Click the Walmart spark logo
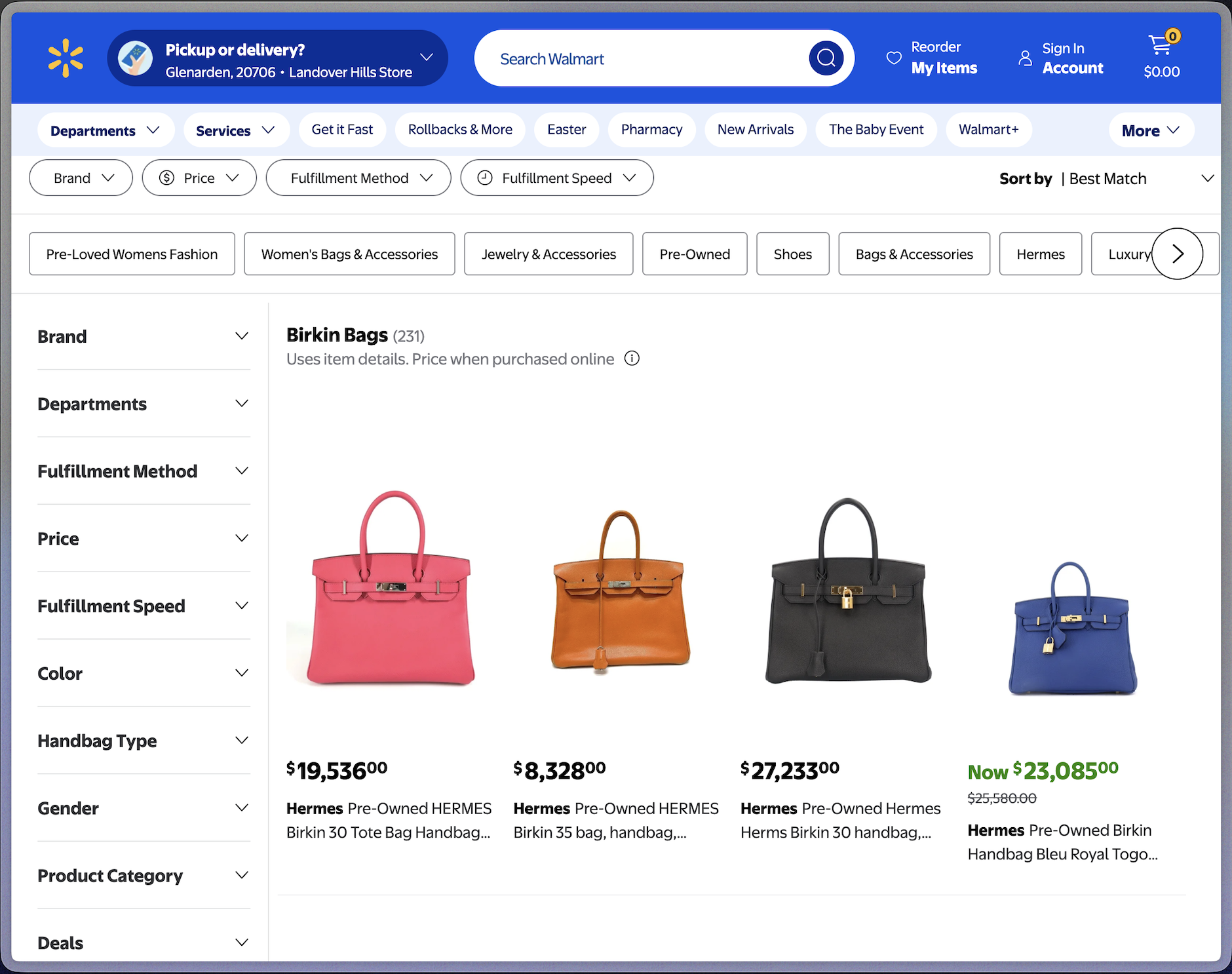This screenshot has width=1232, height=974. pos(66,58)
